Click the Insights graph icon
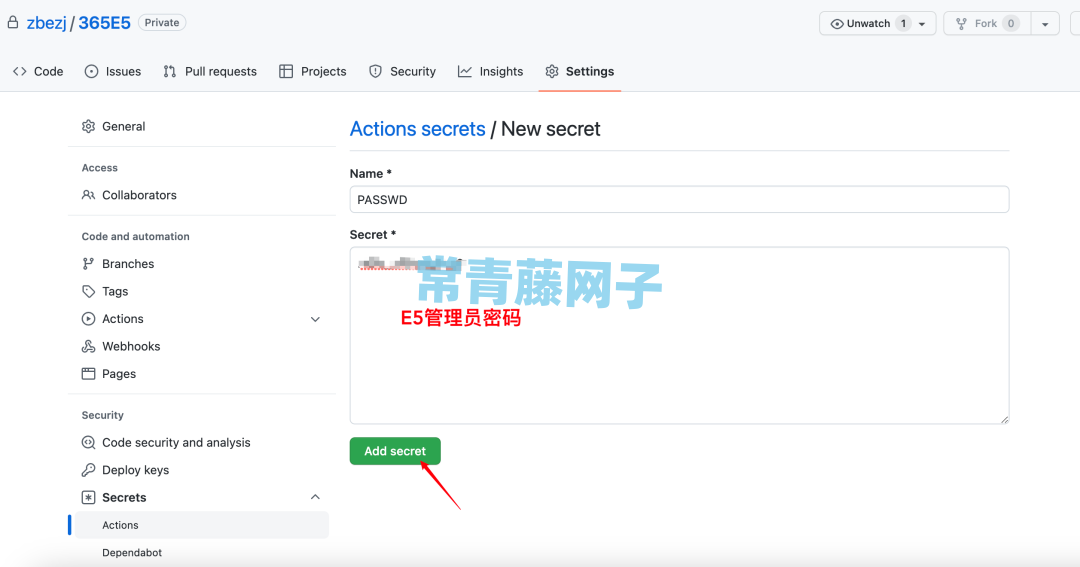Viewport: 1080px width, 567px height. (x=465, y=72)
